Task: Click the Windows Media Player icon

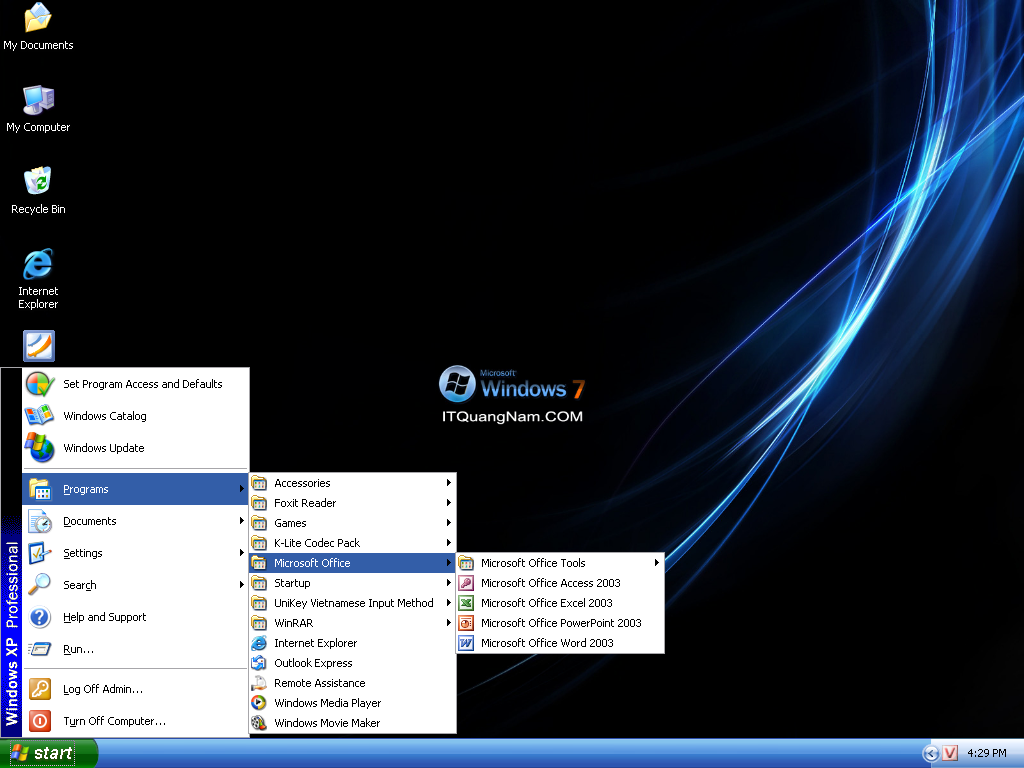Action: [x=259, y=703]
